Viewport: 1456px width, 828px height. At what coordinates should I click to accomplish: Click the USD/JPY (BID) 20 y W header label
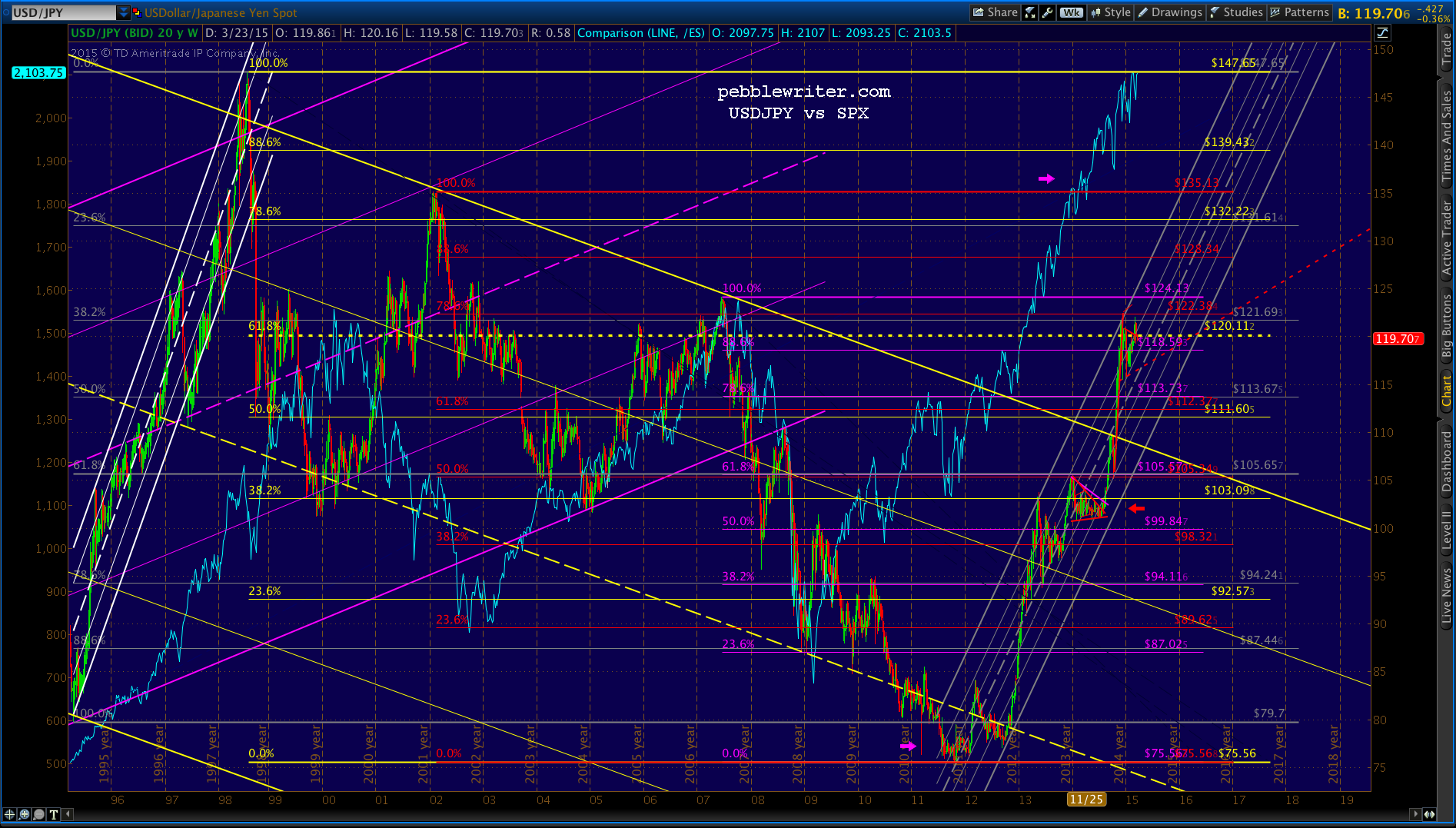(x=135, y=33)
